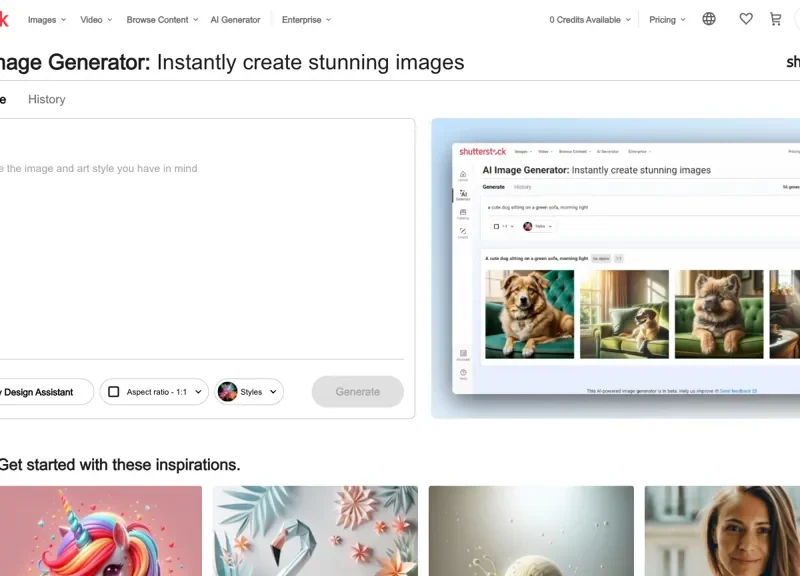Click the Generate button
Image resolution: width=800 pixels, height=576 pixels.
(357, 392)
